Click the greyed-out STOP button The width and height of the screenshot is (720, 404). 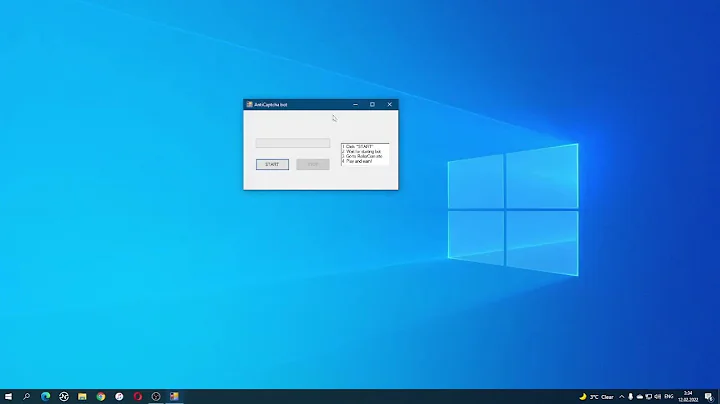point(313,164)
